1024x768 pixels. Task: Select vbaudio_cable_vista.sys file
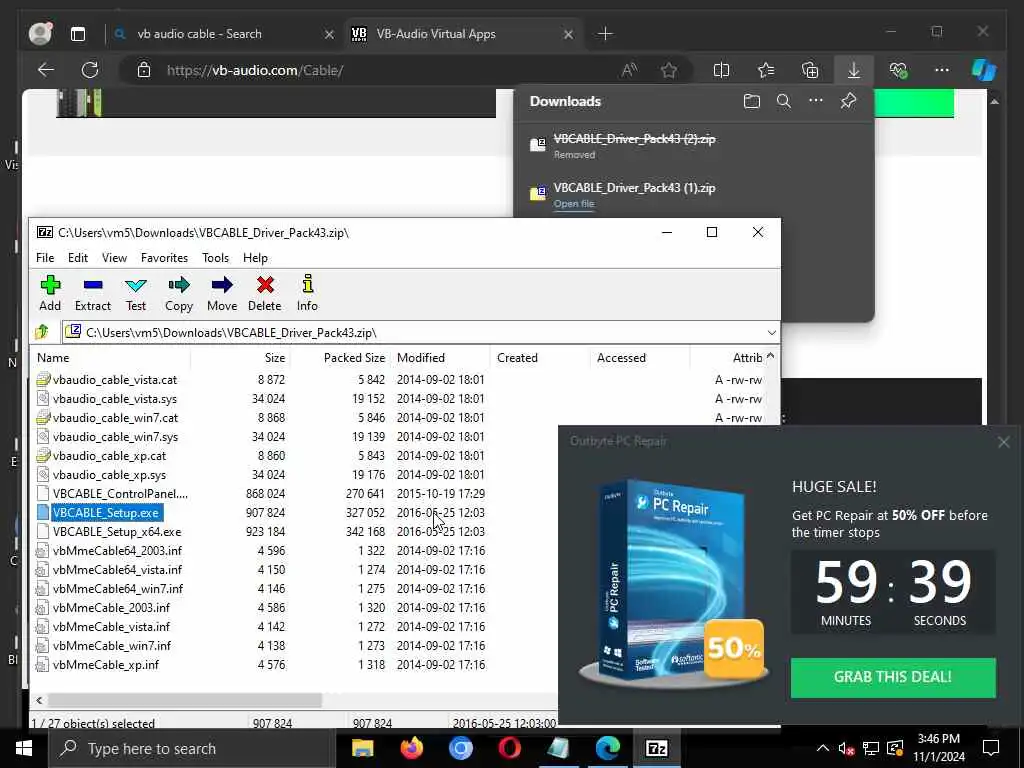115,398
